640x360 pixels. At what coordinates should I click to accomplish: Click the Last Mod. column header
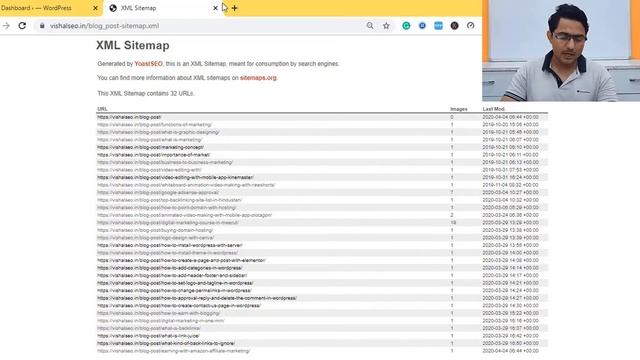click(493, 109)
